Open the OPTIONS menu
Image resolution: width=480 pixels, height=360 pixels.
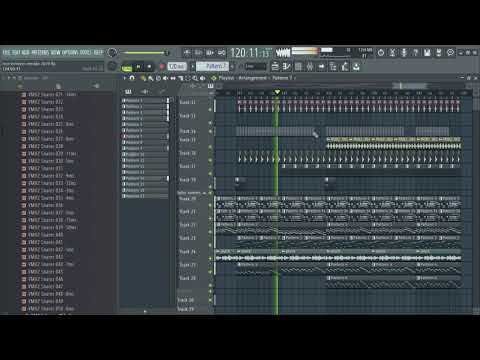[69, 52]
